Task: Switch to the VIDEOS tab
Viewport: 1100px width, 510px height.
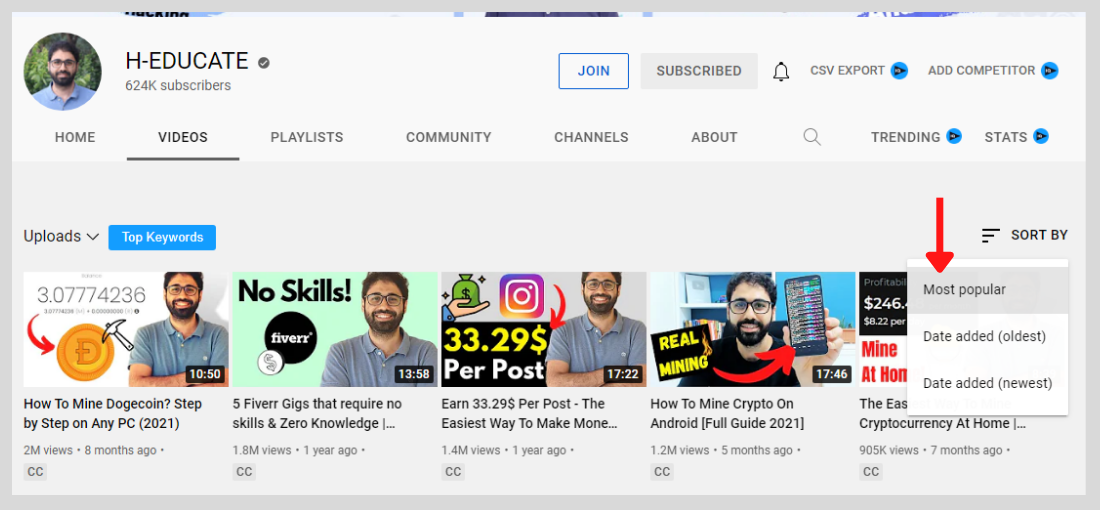Action: click(183, 137)
